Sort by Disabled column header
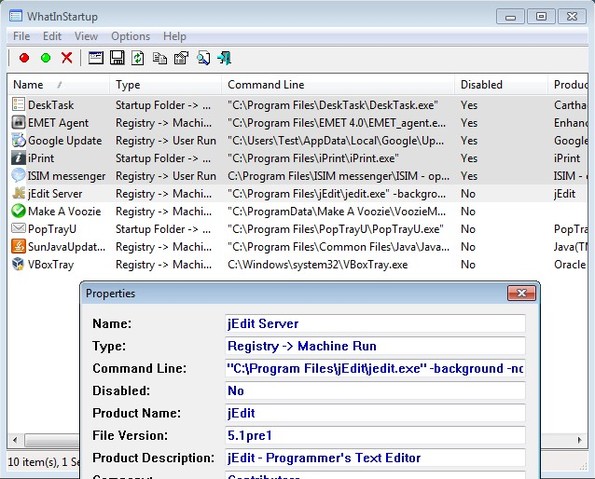 [x=501, y=85]
